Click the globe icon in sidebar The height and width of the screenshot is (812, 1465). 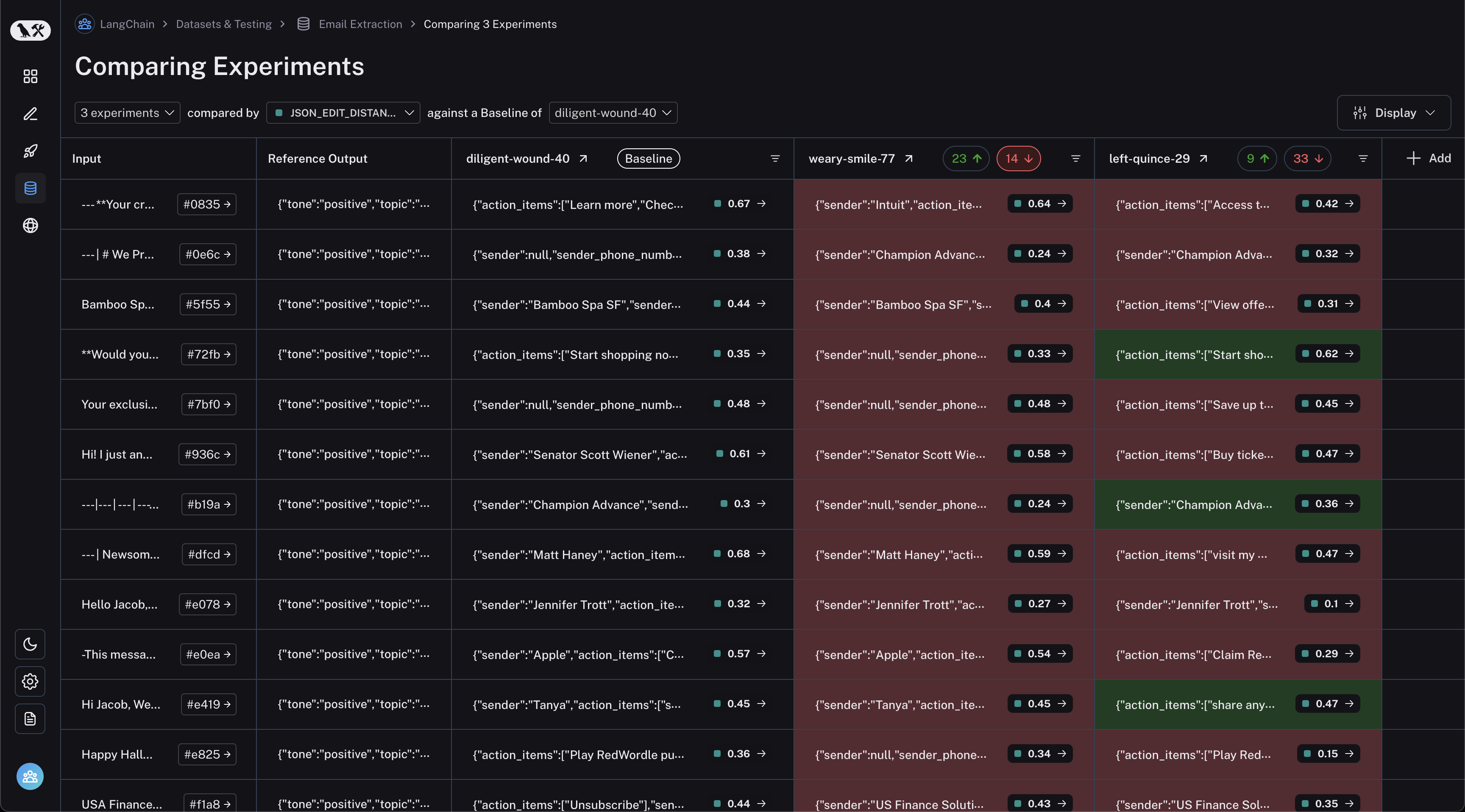[30, 226]
